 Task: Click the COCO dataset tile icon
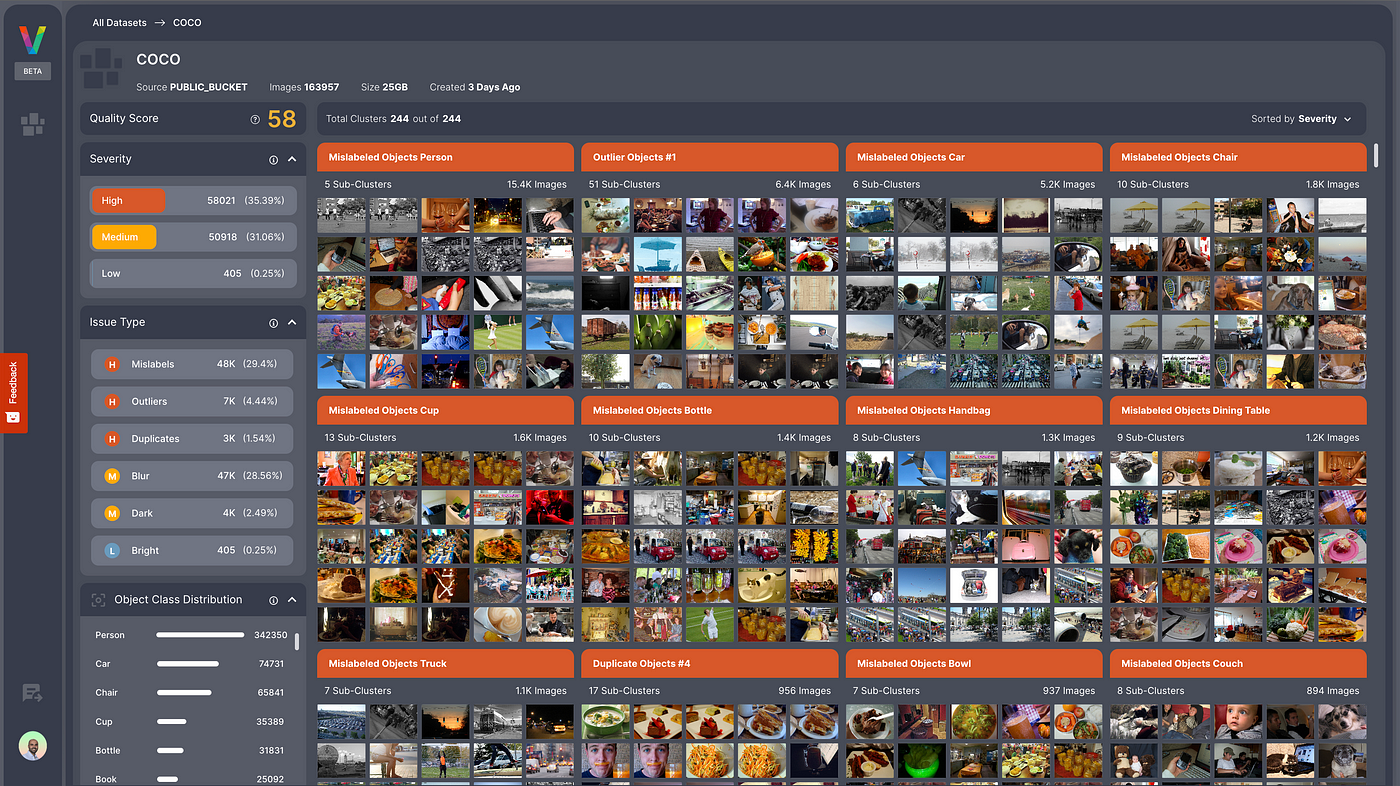[101, 68]
